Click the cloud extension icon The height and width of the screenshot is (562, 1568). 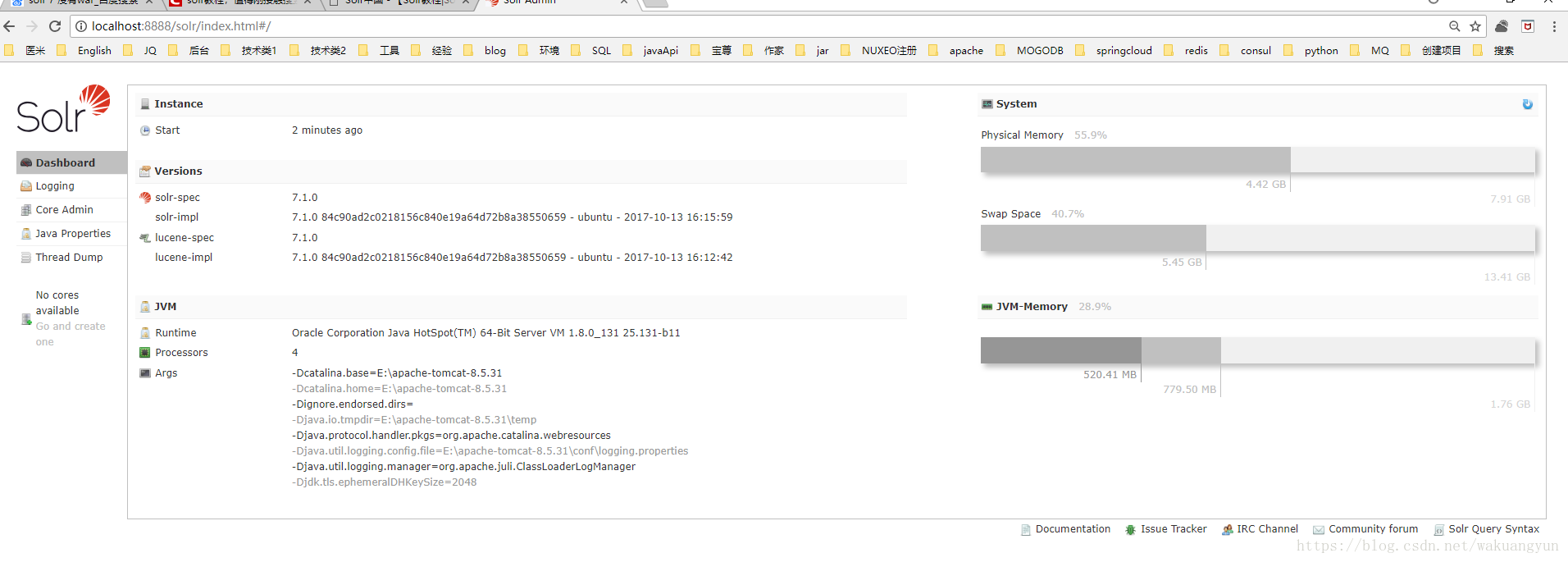point(1502,26)
